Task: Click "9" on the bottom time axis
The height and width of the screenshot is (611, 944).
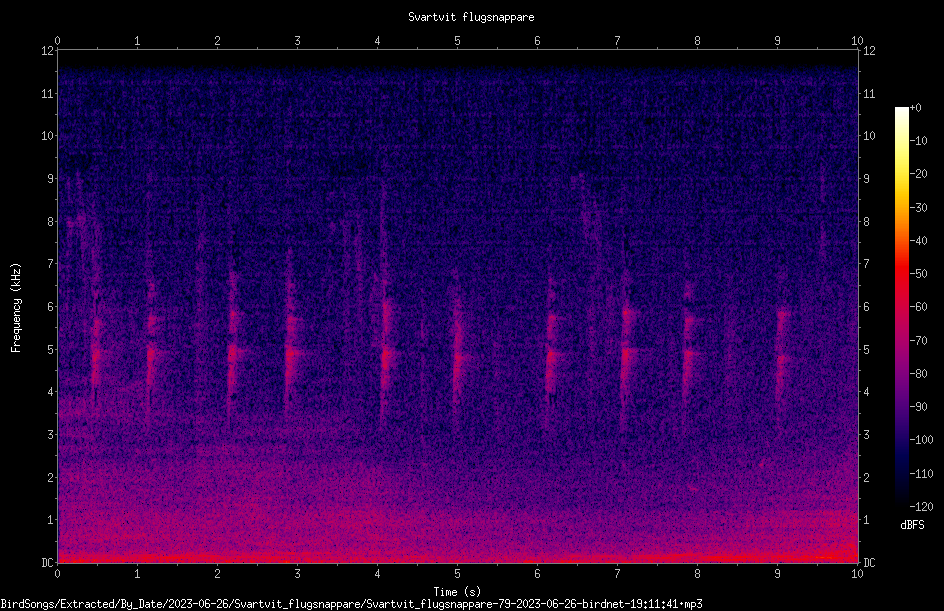Action: pyautogui.click(x=777, y=574)
